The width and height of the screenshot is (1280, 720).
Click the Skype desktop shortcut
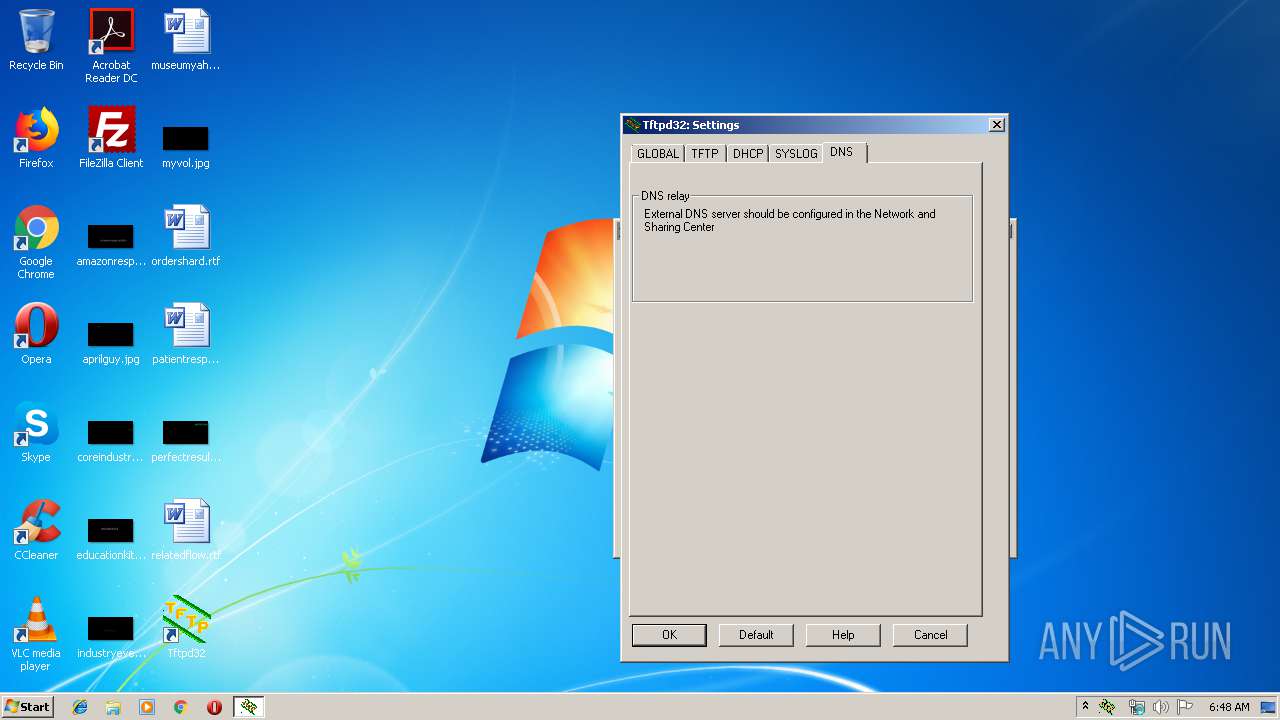(36, 432)
